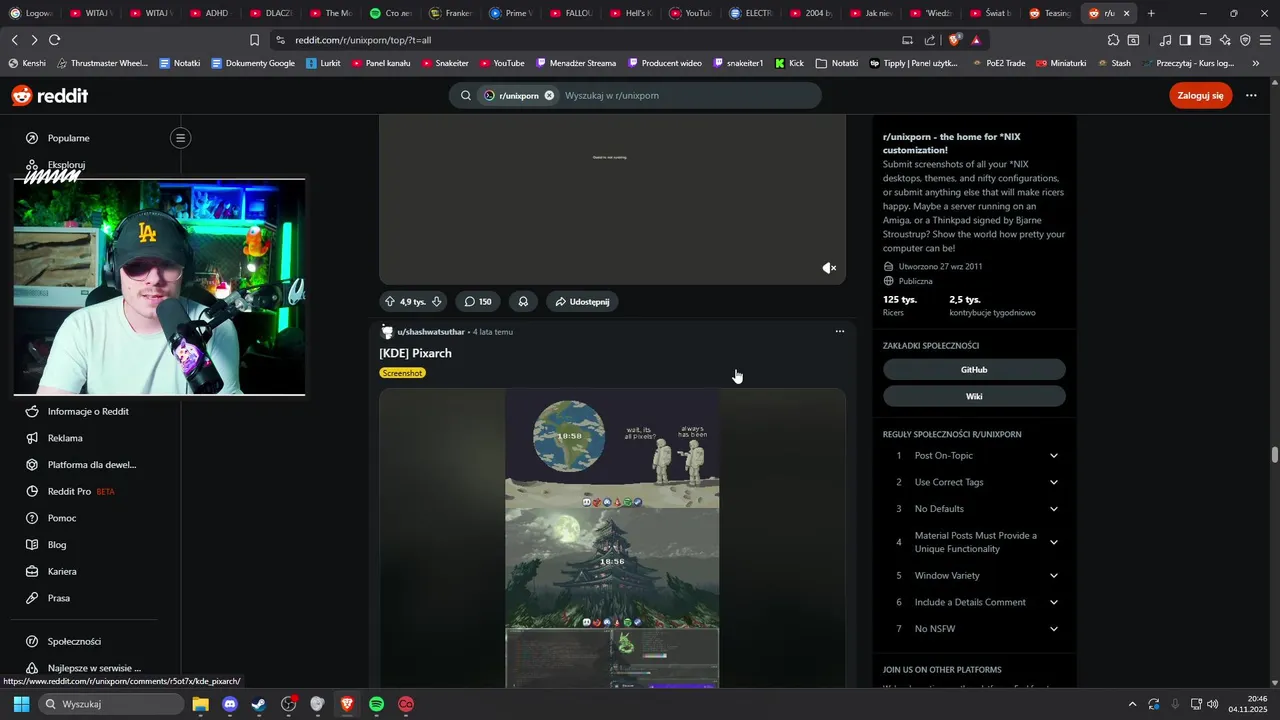Go forward with the browser forward arrow

34,40
